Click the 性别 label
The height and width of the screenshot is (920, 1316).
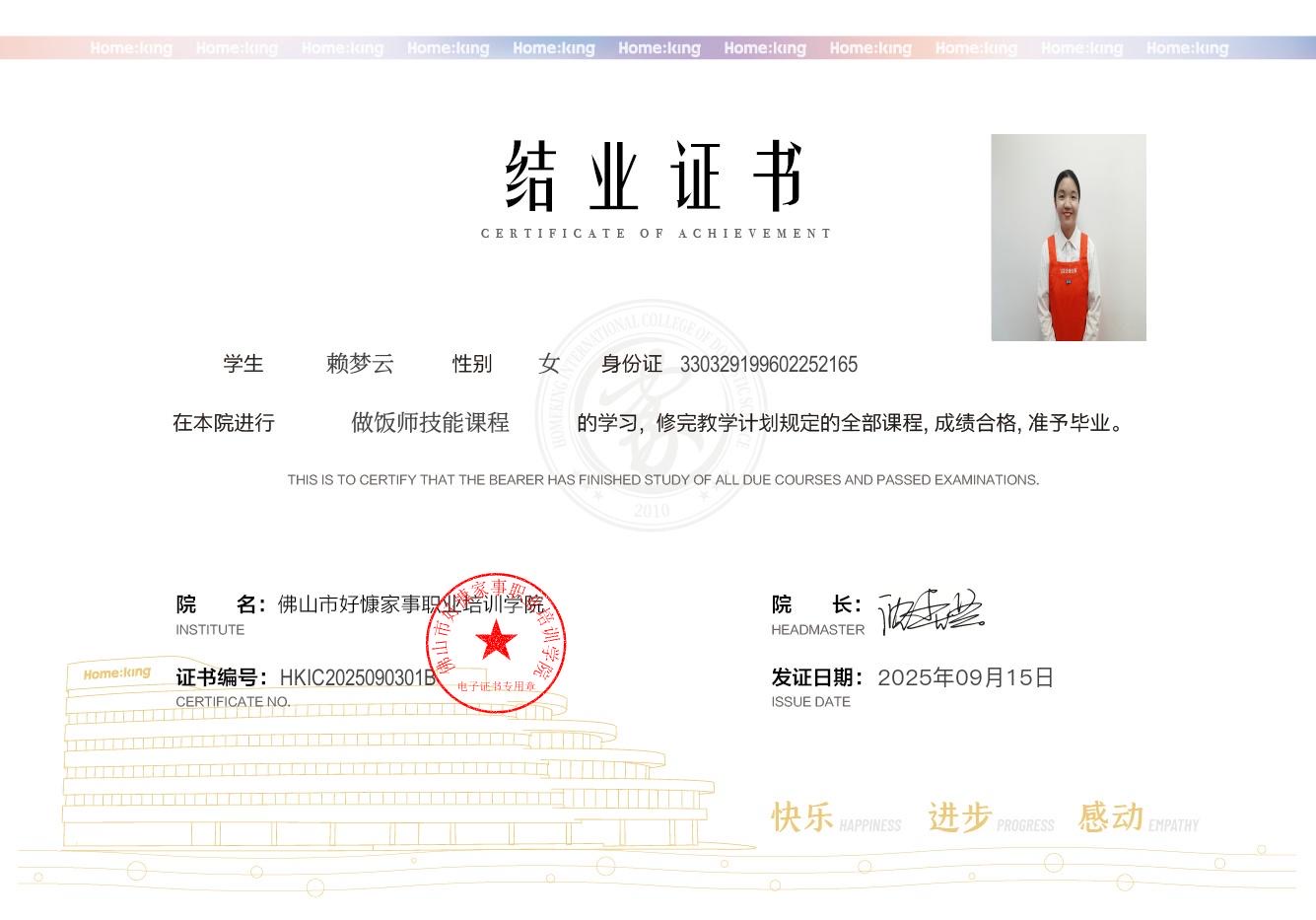472,364
